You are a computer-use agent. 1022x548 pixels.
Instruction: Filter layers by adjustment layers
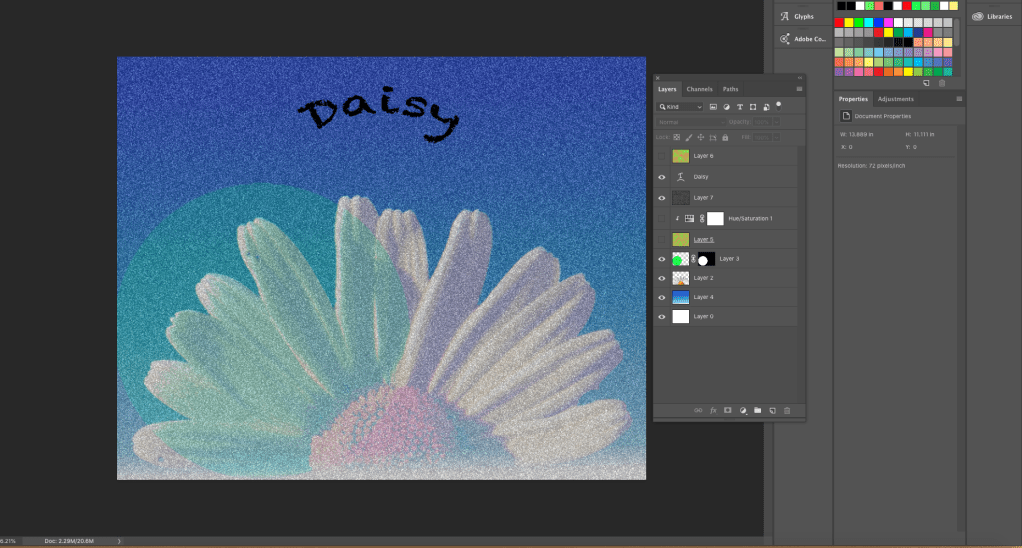726,106
